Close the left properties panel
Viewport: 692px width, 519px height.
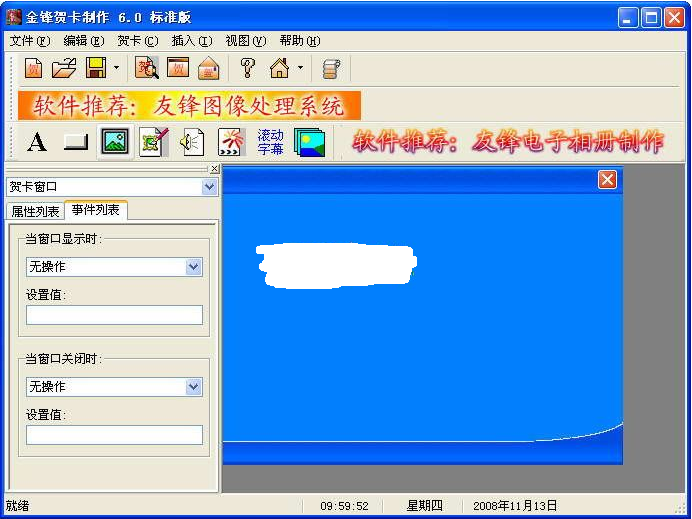pos(214,169)
